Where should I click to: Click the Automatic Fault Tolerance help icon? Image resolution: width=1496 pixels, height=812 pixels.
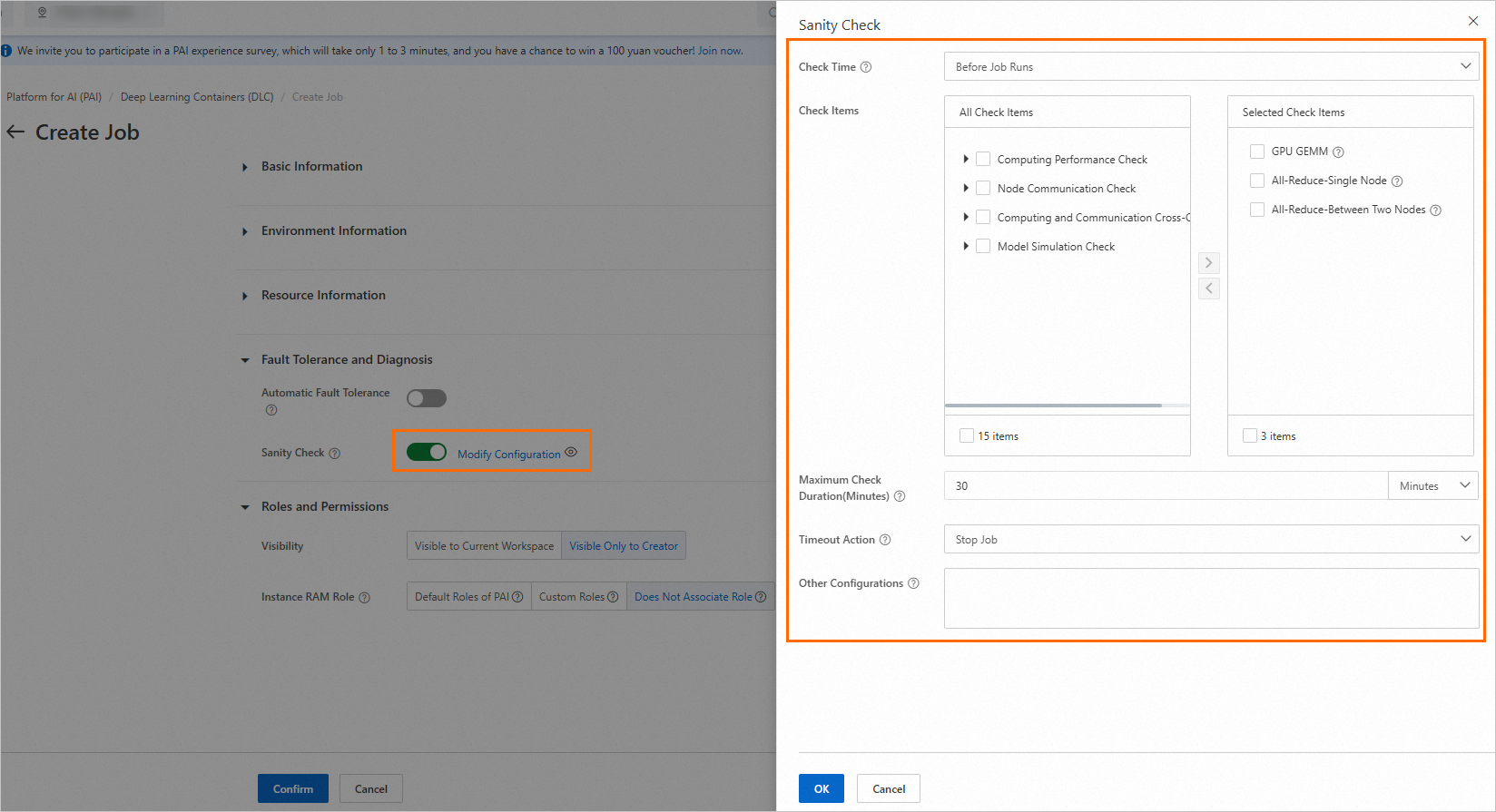point(271,410)
